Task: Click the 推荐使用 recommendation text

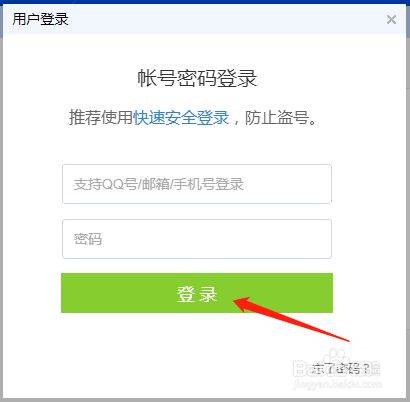Action: 101,117
